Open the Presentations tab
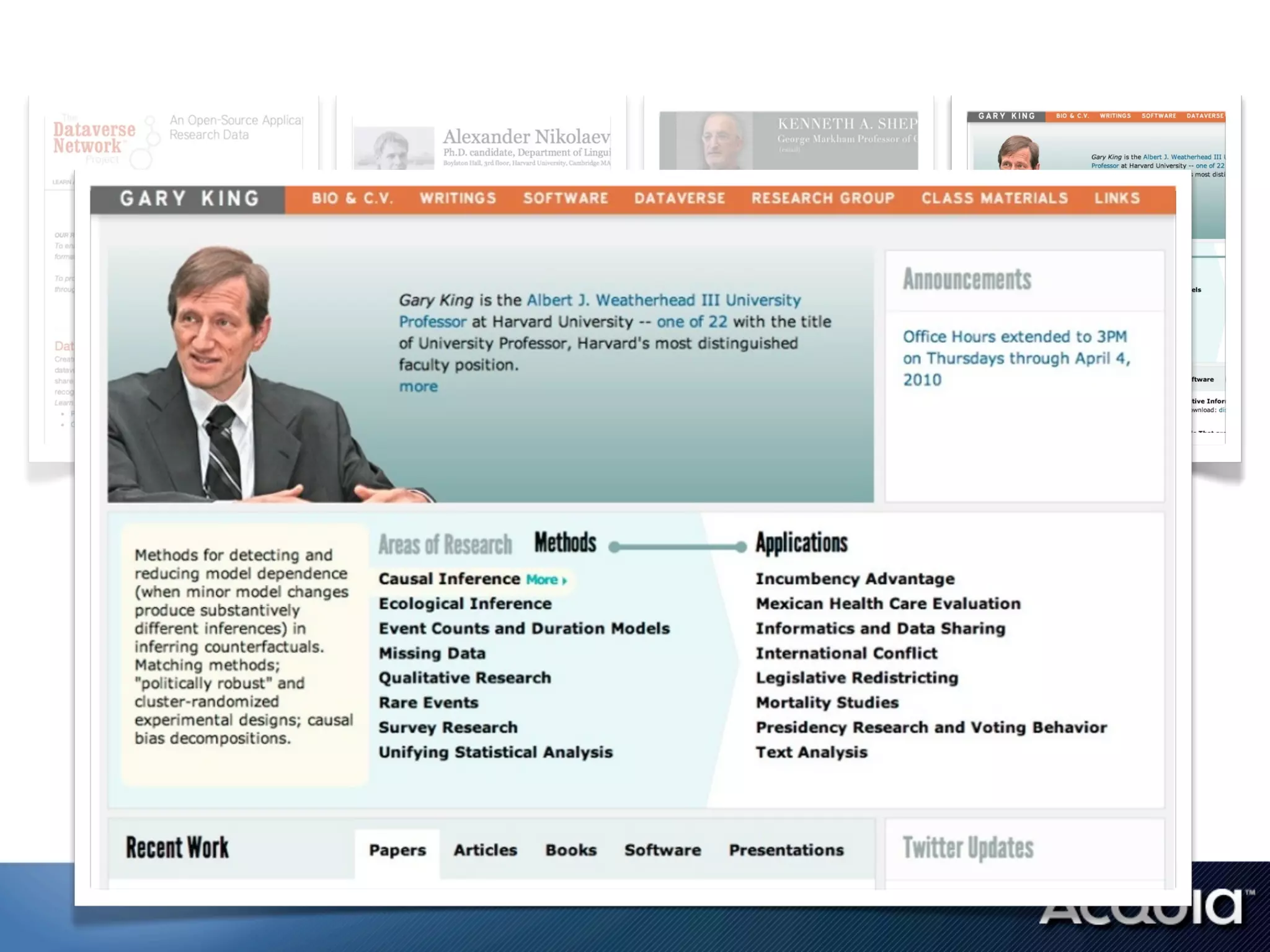Screen dimensions: 1270x952 [786, 850]
